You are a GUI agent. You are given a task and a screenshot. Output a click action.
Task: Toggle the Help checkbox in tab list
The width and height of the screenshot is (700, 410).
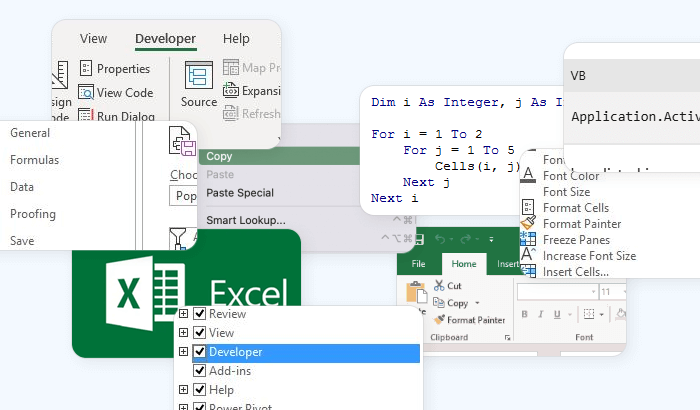tap(200, 389)
